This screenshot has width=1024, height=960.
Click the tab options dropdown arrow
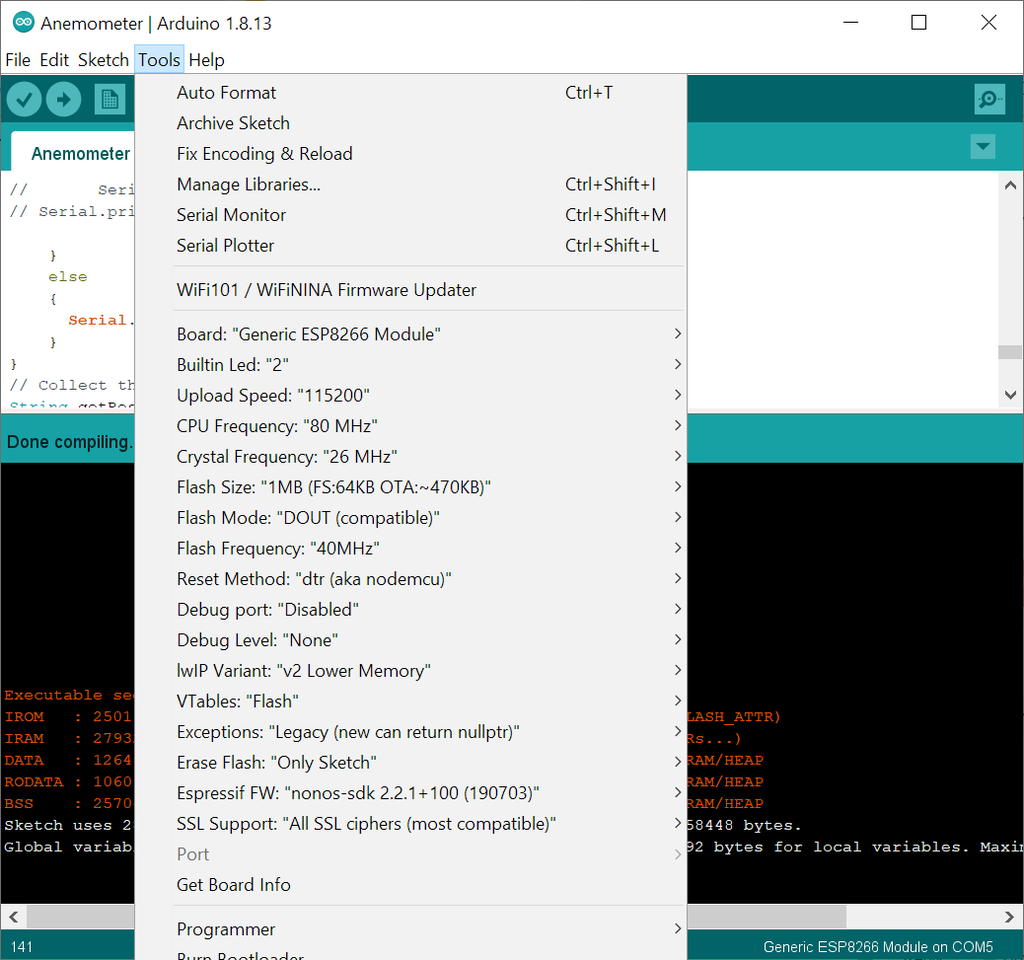pos(982,147)
